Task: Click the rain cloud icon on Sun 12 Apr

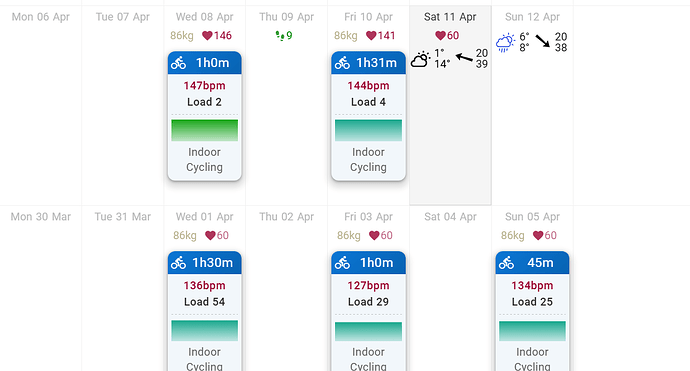Action: [x=505, y=42]
